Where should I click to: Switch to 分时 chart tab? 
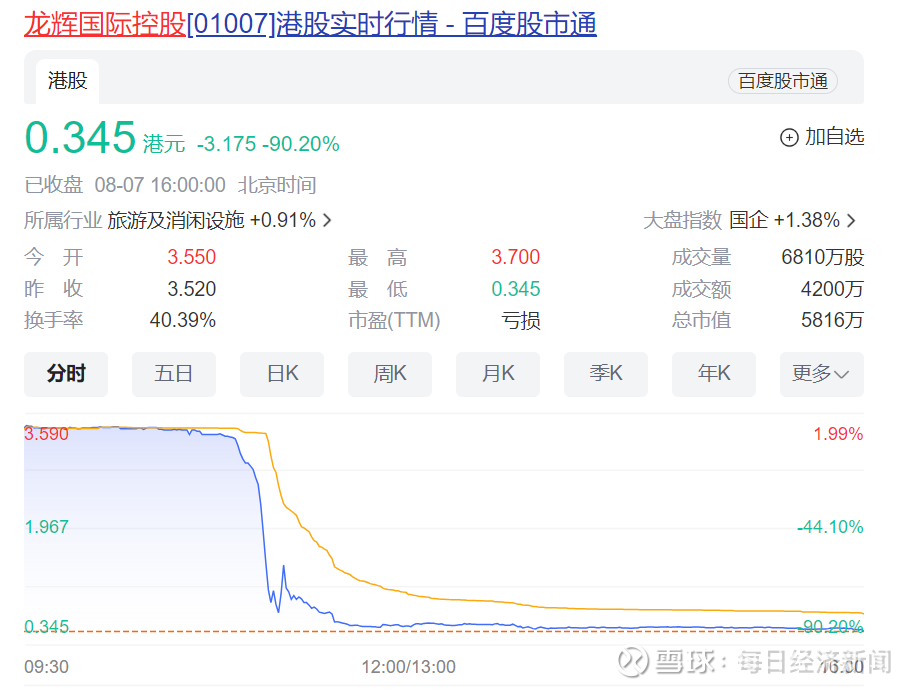tap(66, 374)
